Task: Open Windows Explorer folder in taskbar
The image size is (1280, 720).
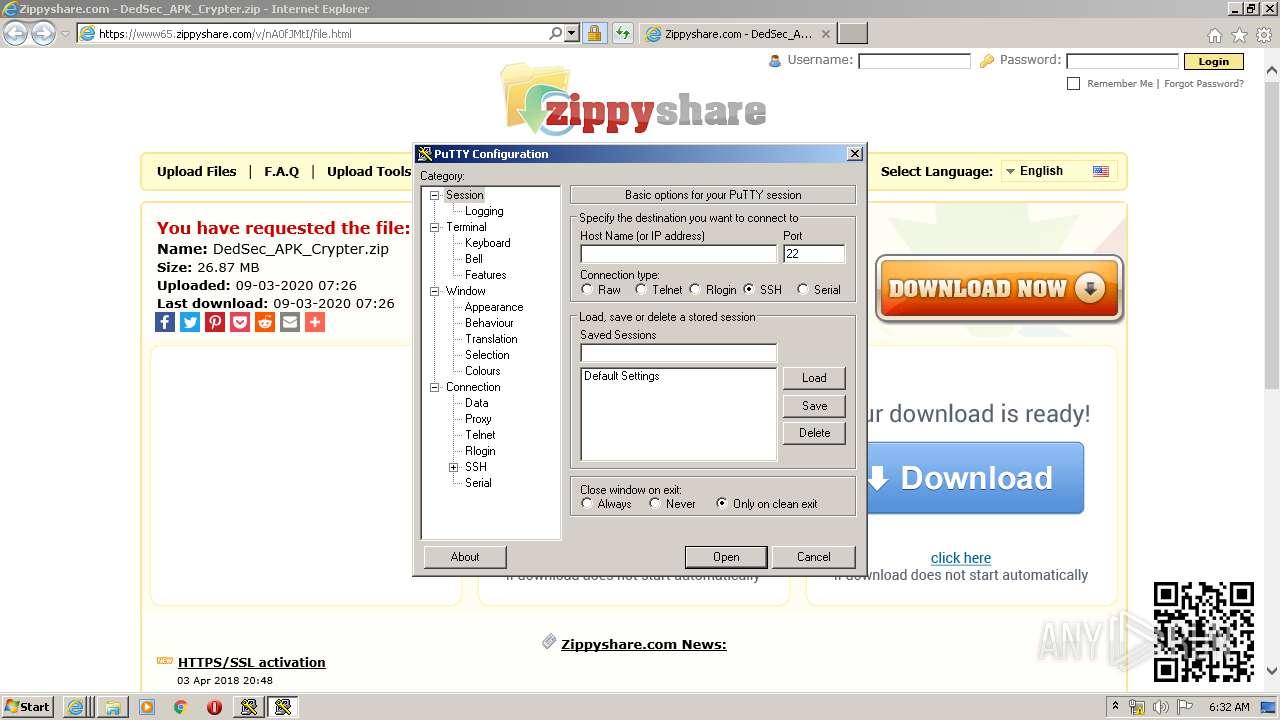Action: click(x=112, y=706)
